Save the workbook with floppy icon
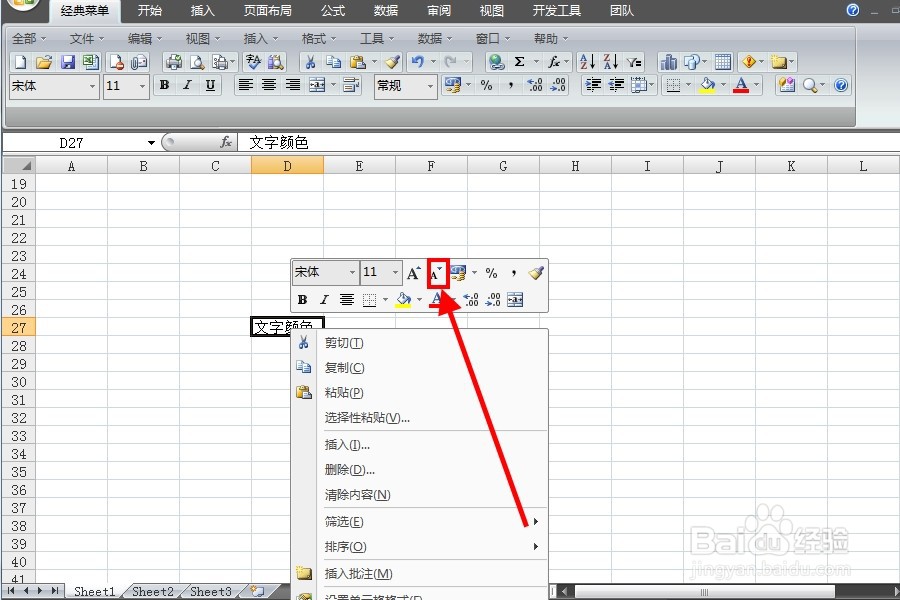This screenshot has width=900, height=600. click(68, 62)
